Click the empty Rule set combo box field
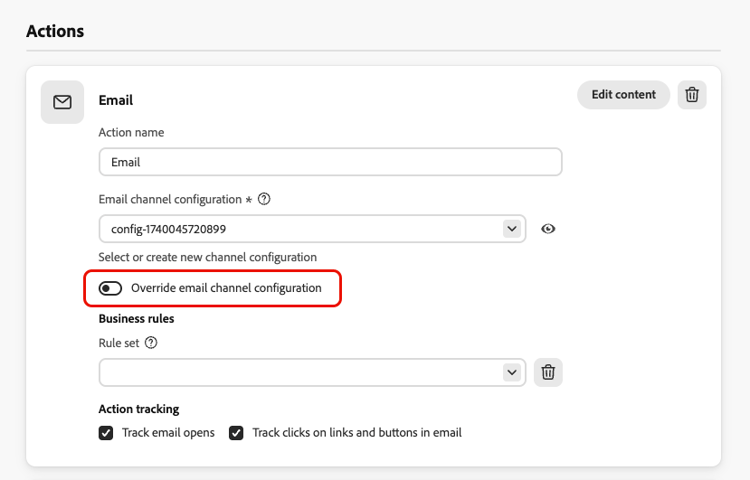Viewport: 750px width, 480px height. click(x=312, y=372)
